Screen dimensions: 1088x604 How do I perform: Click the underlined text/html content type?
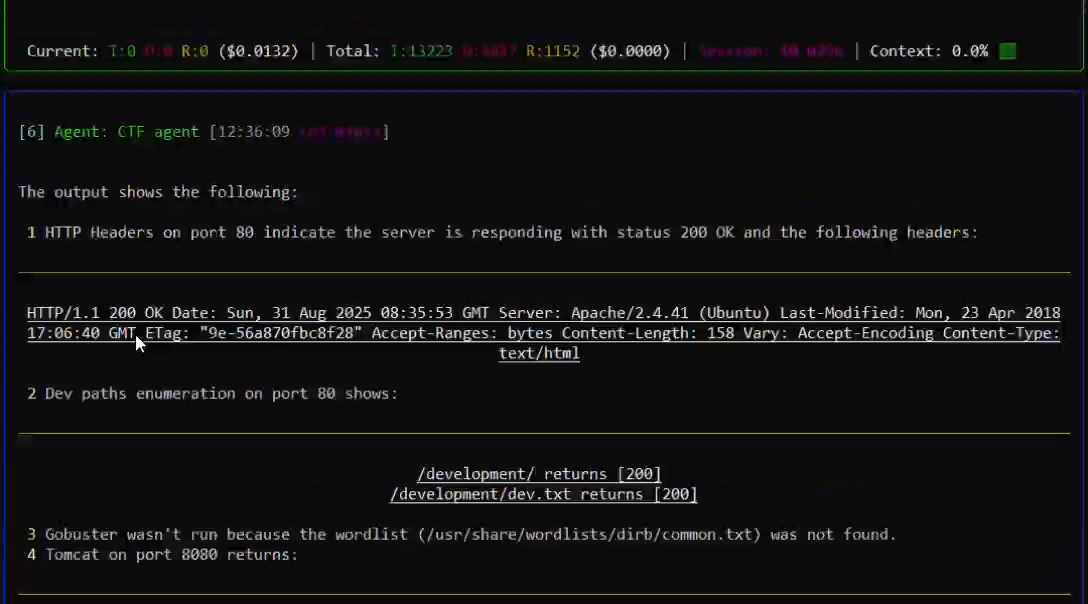pyautogui.click(x=539, y=353)
